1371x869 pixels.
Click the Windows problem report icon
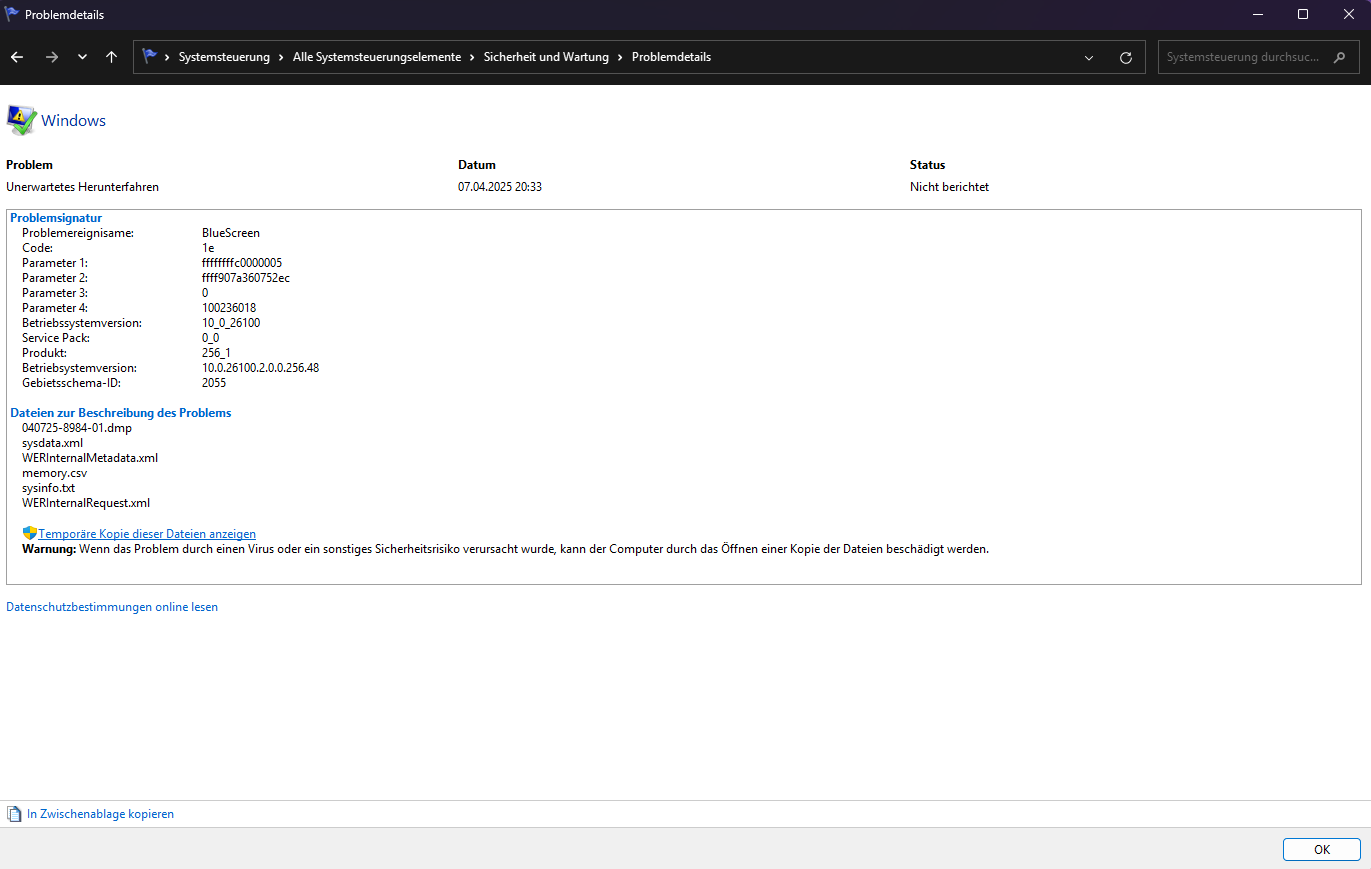[21, 120]
